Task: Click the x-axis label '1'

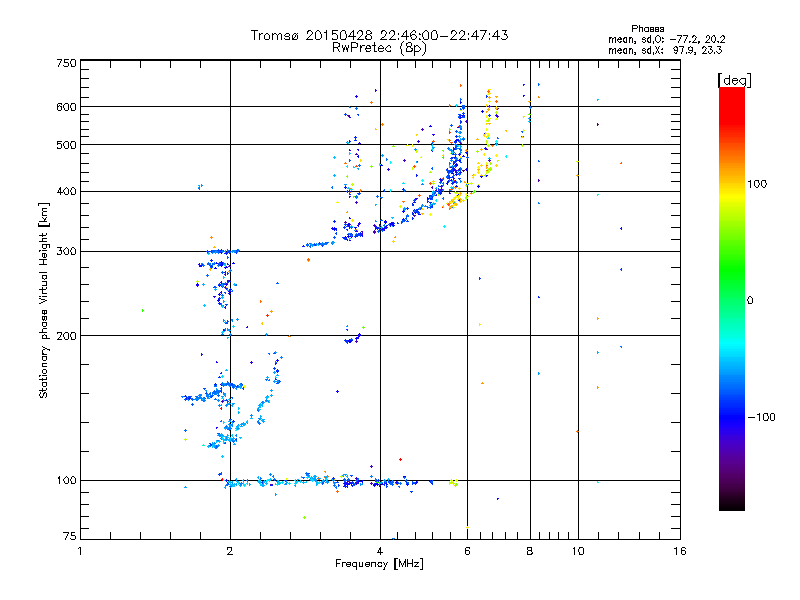Action: coord(80,551)
